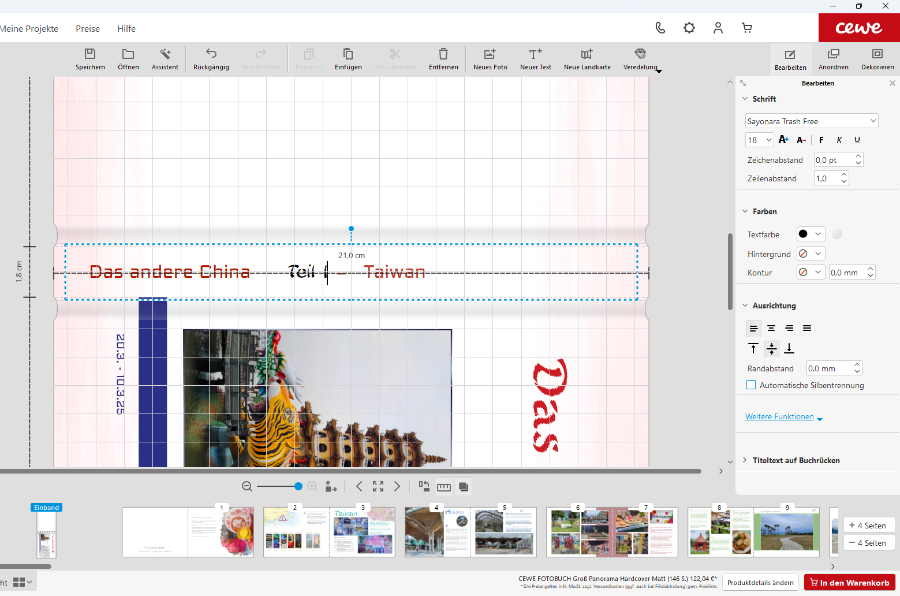This screenshot has width=900, height=596.
Task: Open the Textfarbe color dropdown
Action: [810, 234]
